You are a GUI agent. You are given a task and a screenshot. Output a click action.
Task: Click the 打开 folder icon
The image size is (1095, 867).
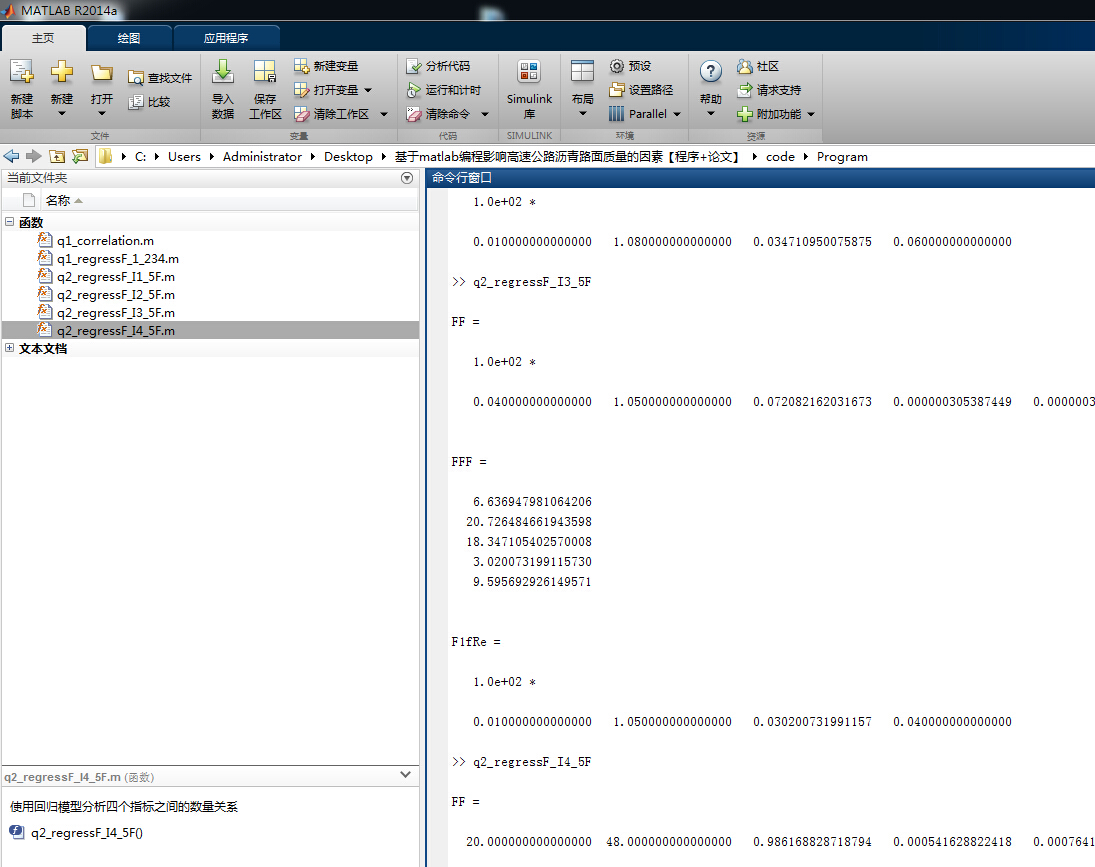coord(102,73)
